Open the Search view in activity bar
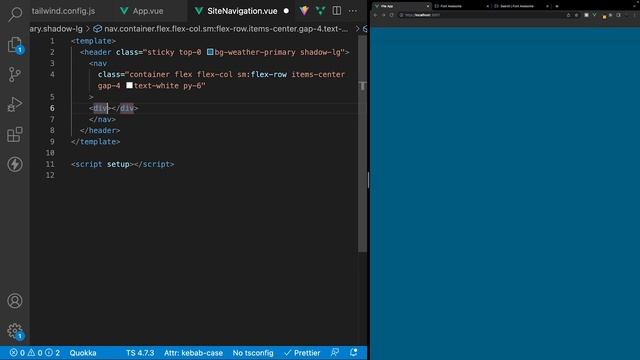Image resolution: width=640 pixels, height=360 pixels. (15, 13)
